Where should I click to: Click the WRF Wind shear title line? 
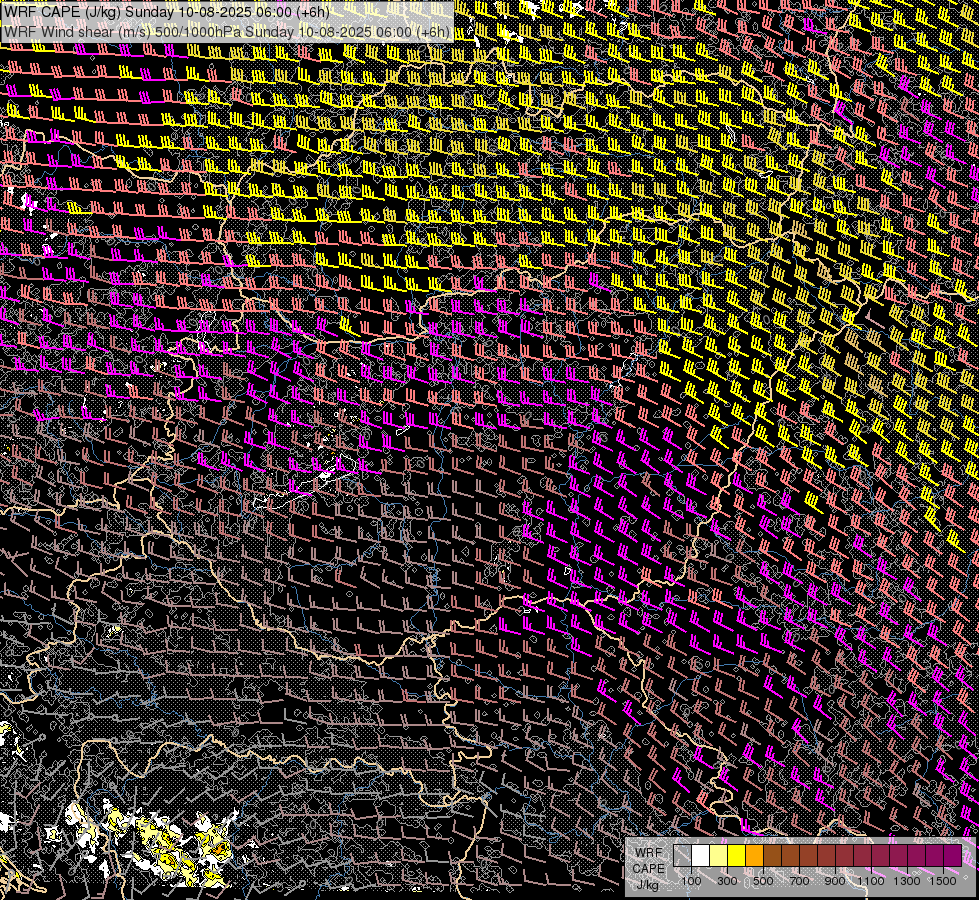227,32
